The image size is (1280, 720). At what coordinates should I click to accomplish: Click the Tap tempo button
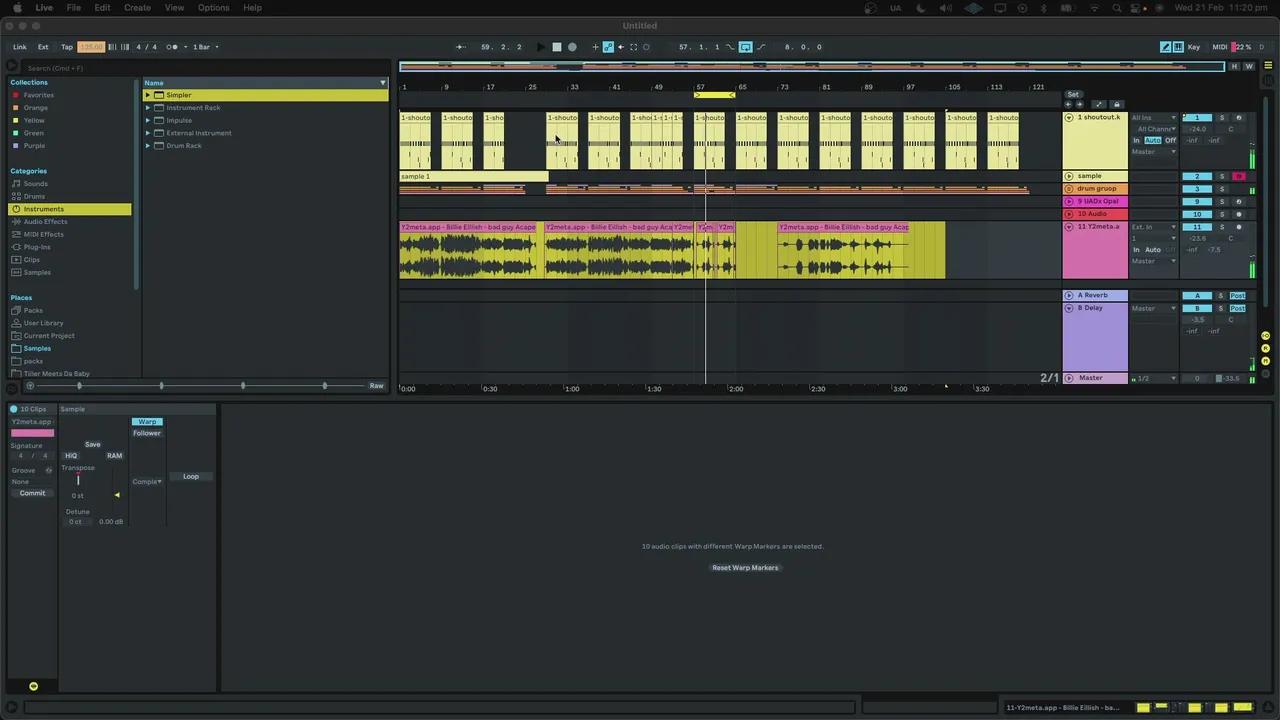click(x=67, y=47)
